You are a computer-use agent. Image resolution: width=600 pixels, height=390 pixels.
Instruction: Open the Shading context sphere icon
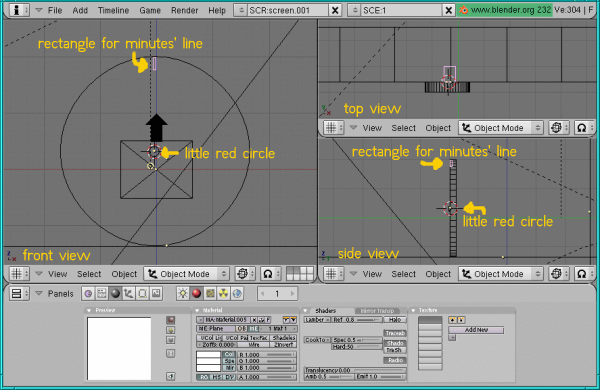pos(115,294)
